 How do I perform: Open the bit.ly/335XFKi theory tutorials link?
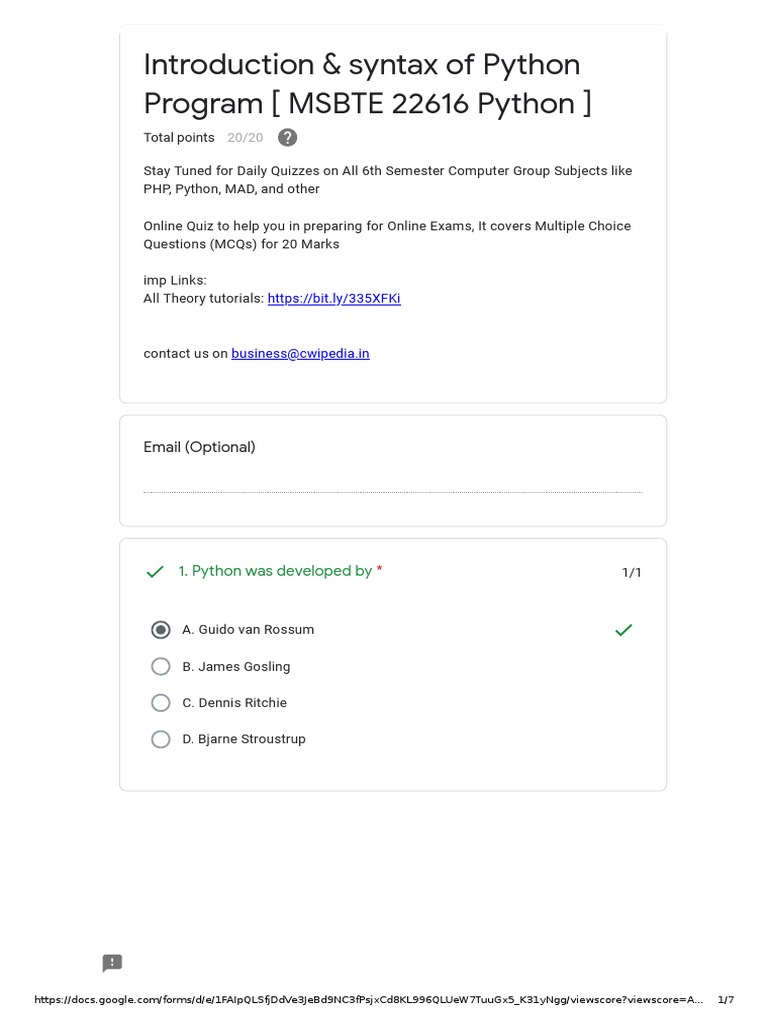click(334, 298)
